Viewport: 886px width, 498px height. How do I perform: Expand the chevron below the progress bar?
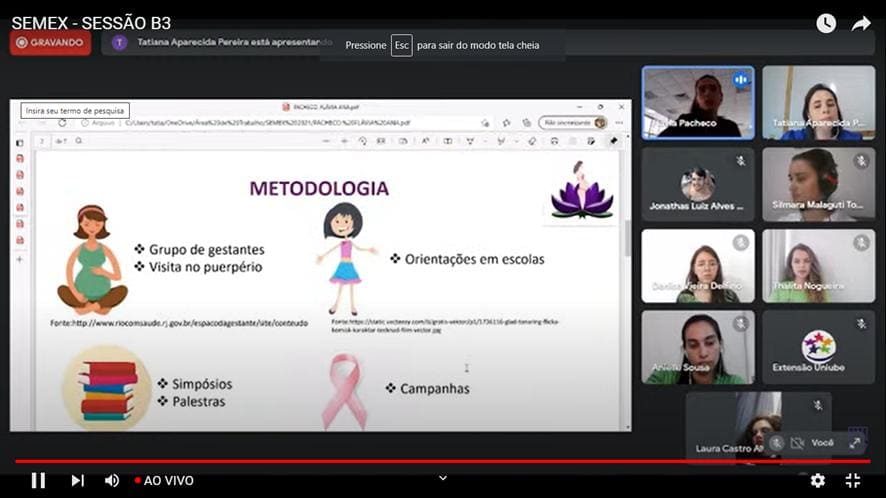(x=443, y=478)
